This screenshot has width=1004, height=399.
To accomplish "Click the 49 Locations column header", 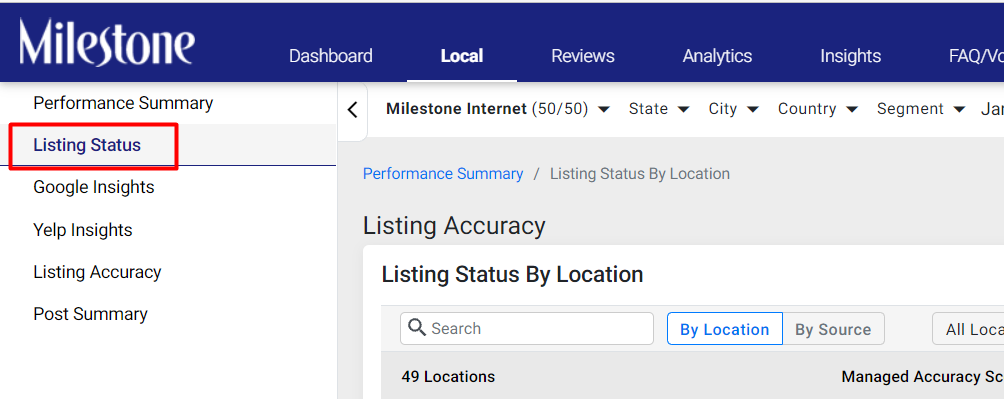I will [448, 377].
